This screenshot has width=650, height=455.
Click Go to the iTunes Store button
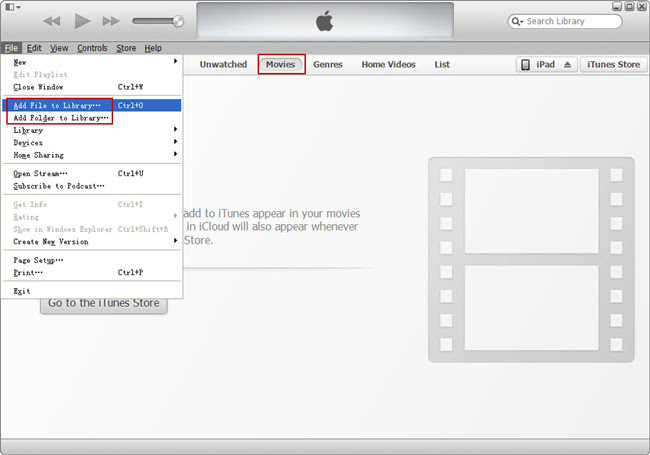tap(104, 305)
